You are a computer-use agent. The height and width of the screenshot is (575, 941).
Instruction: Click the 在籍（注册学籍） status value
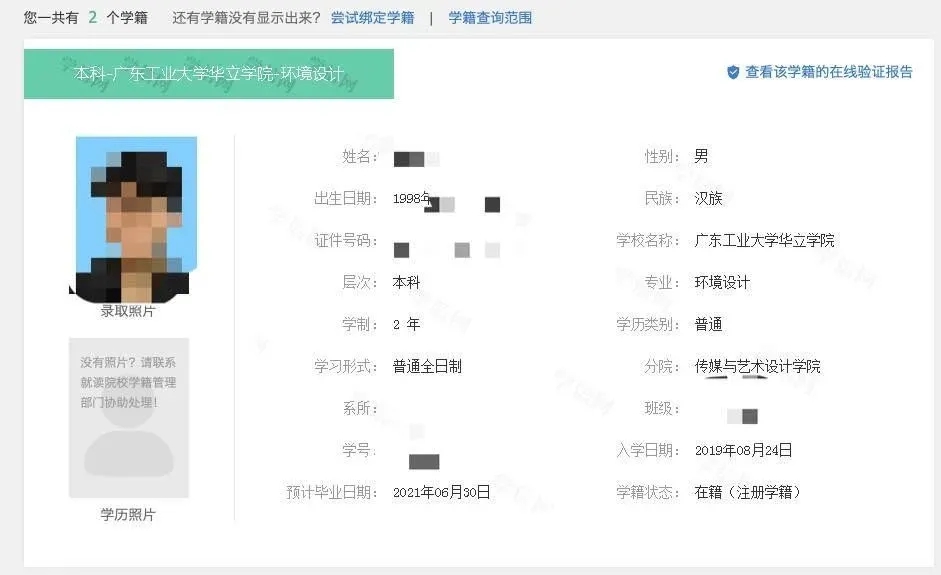click(747, 492)
